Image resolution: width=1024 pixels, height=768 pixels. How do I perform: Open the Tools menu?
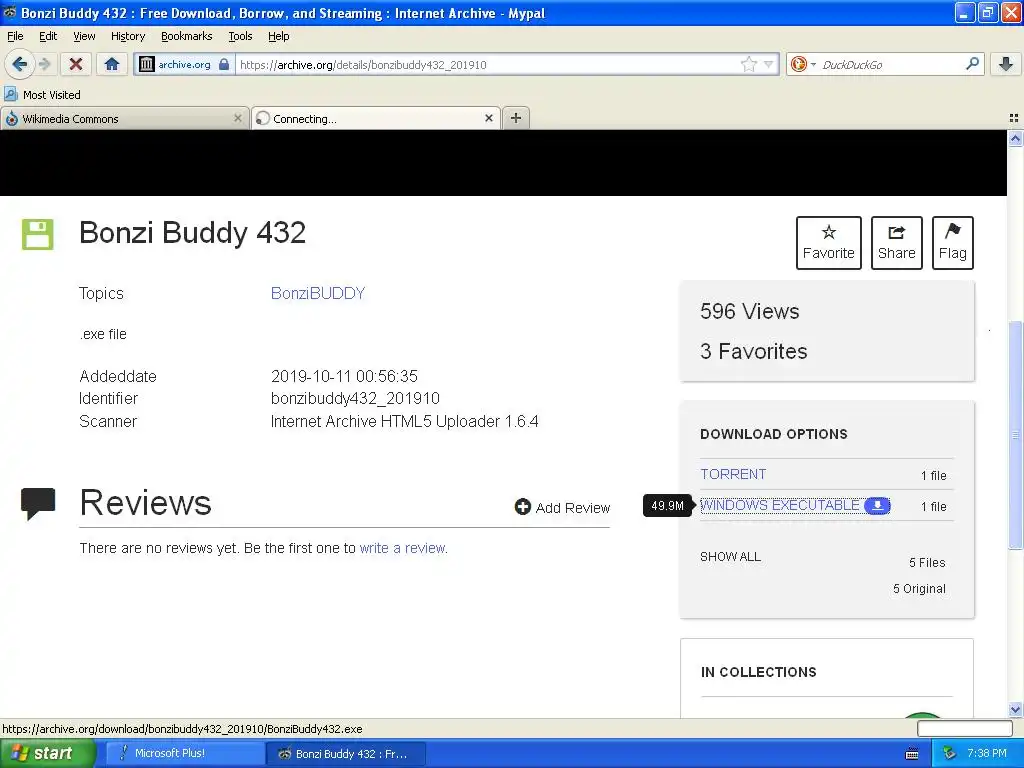coord(240,36)
